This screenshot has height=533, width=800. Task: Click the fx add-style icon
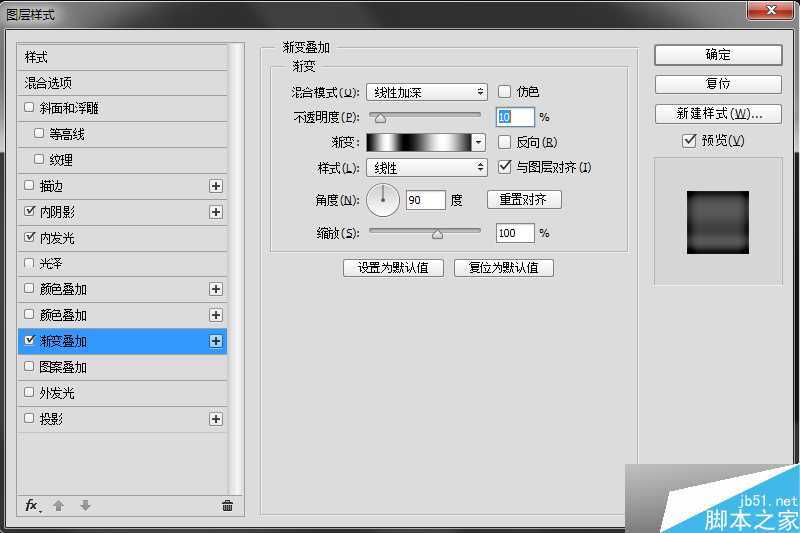tap(33, 505)
